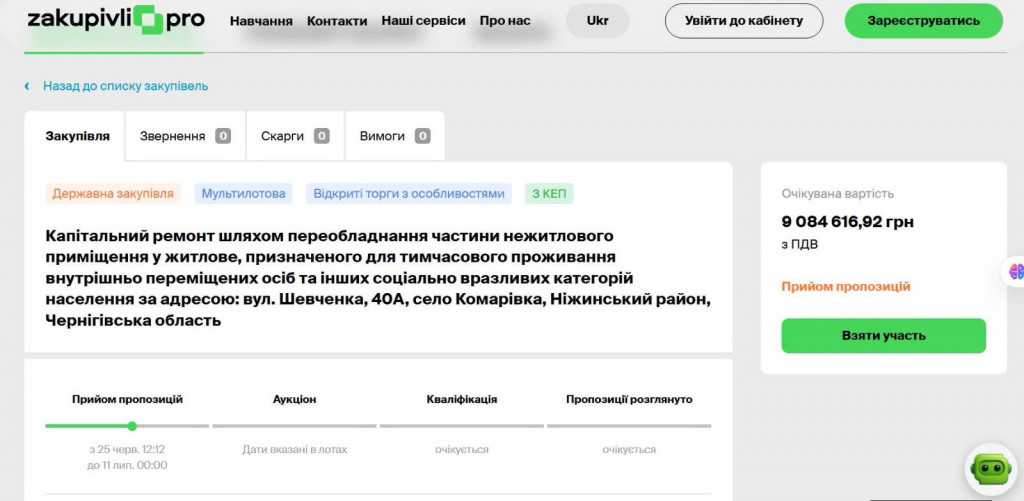Click the expected value 9 084 616,92 грн
The width and height of the screenshot is (1024, 501).
tap(848, 222)
